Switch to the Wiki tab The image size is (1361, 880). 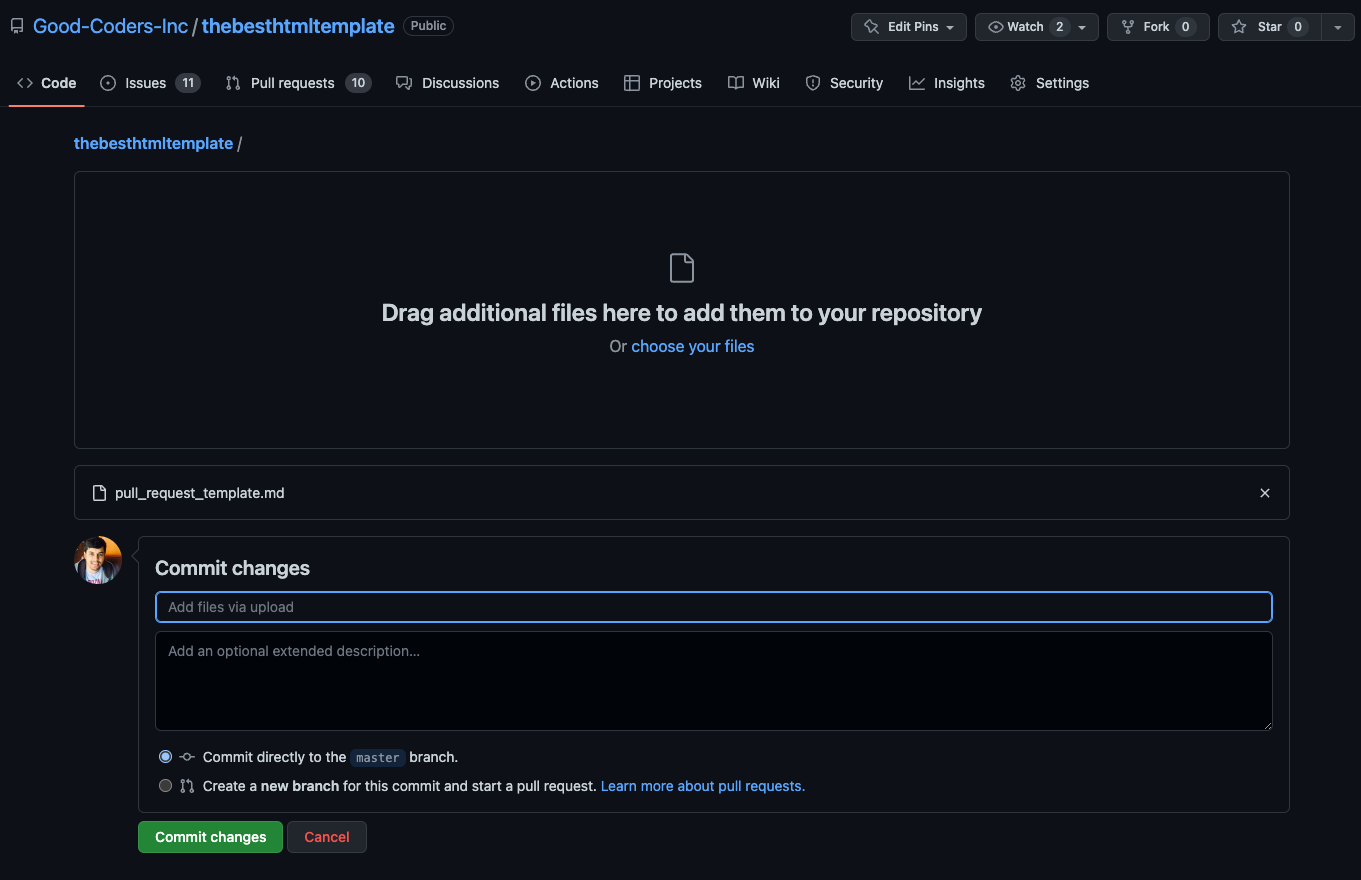click(754, 83)
